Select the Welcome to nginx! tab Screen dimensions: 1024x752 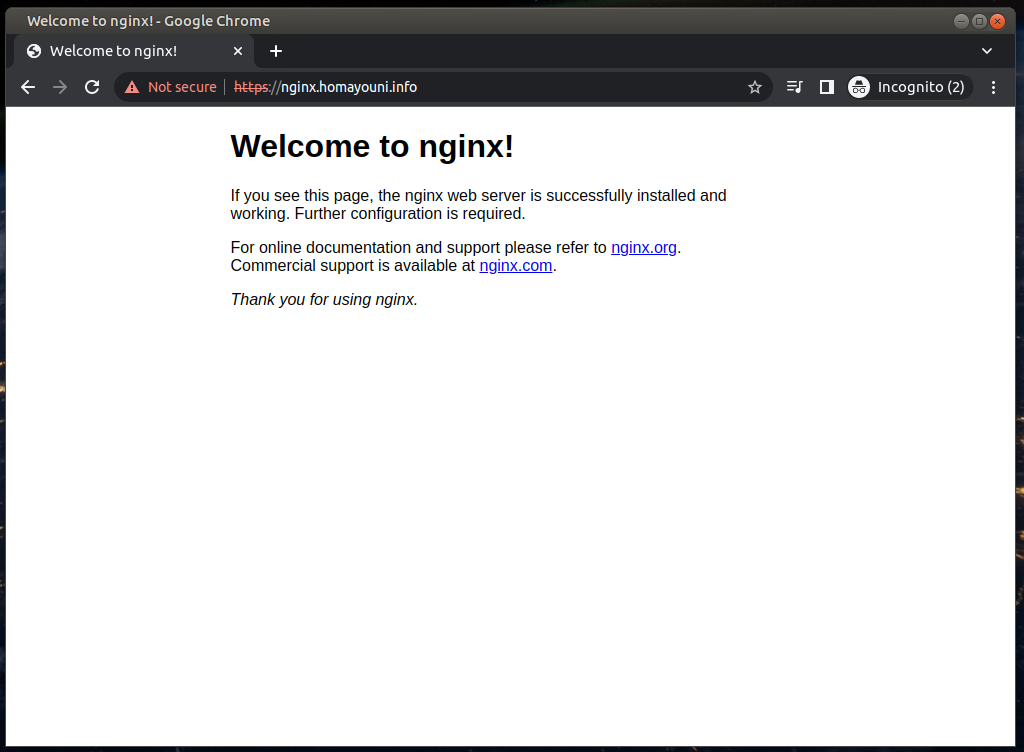[133, 51]
